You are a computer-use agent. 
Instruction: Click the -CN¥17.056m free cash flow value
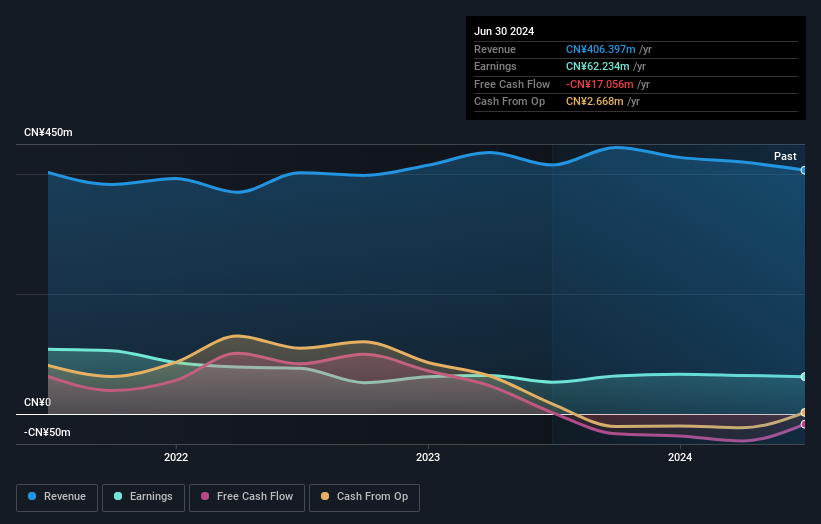pyautogui.click(x=600, y=84)
